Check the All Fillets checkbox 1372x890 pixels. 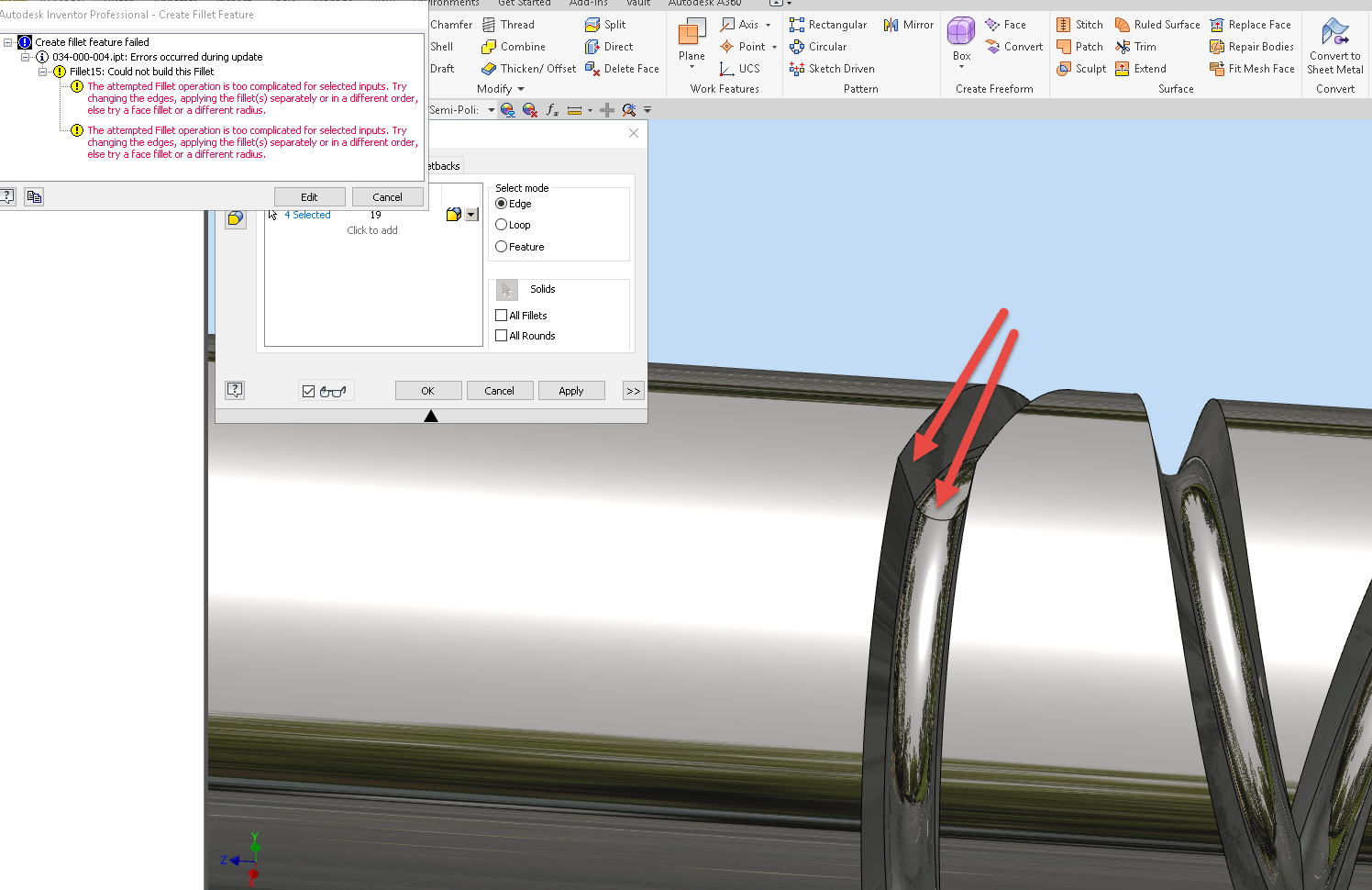(x=502, y=316)
